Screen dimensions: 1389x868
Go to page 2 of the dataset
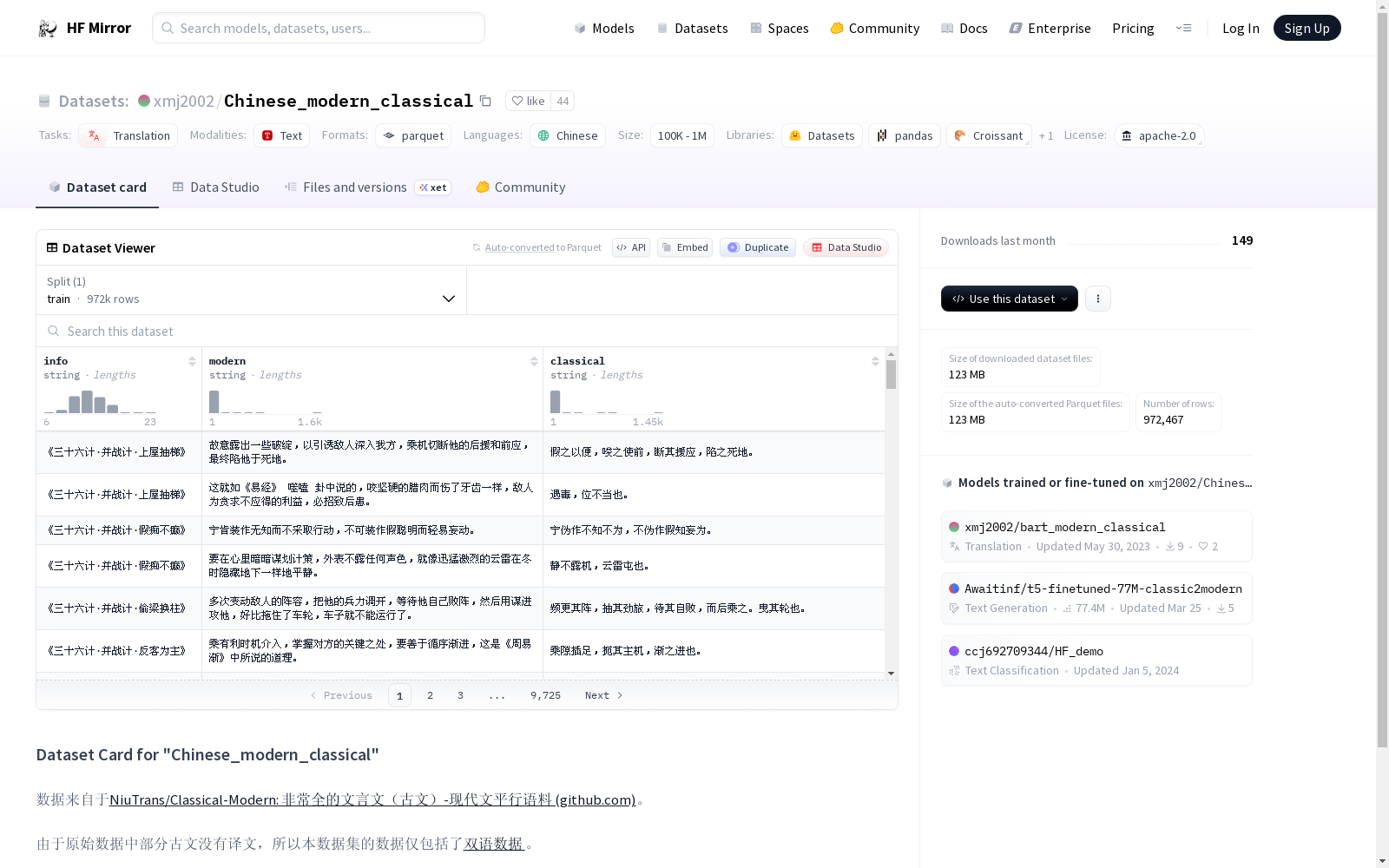(x=430, y=695)
